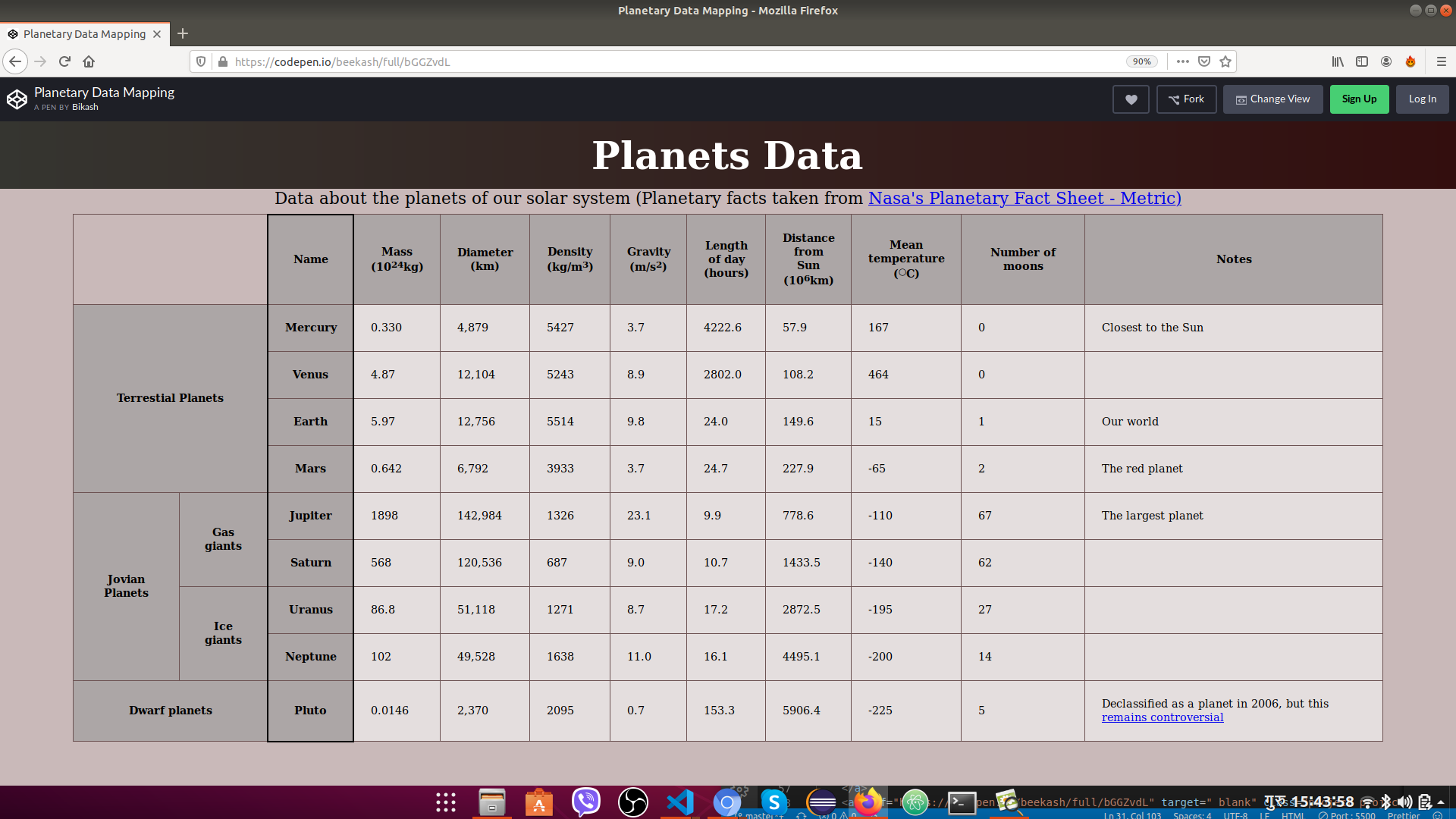Viewport: 1456px width, 819px height.
Task: Open Atom editor from the dock
Action: (915, 802)
